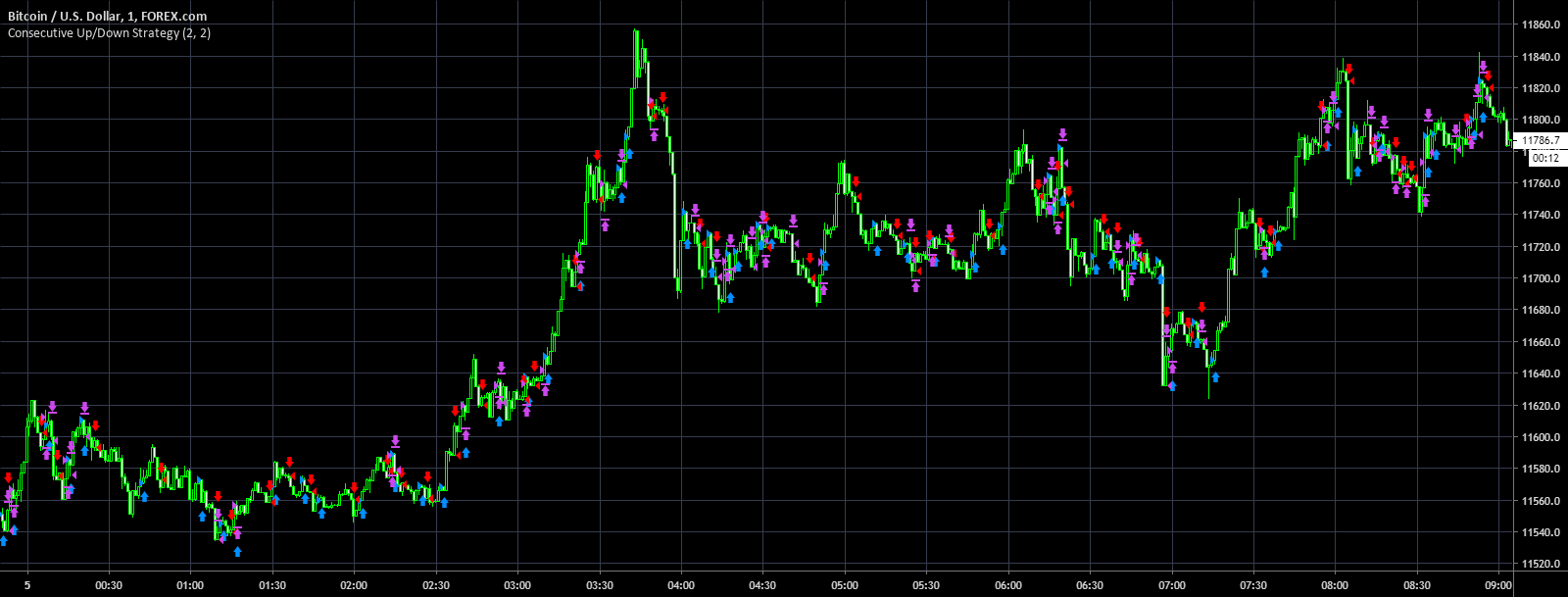Select the 11560.0 price scale value
Viewport: 1568px width, 597px height.
click(1541, 501)
